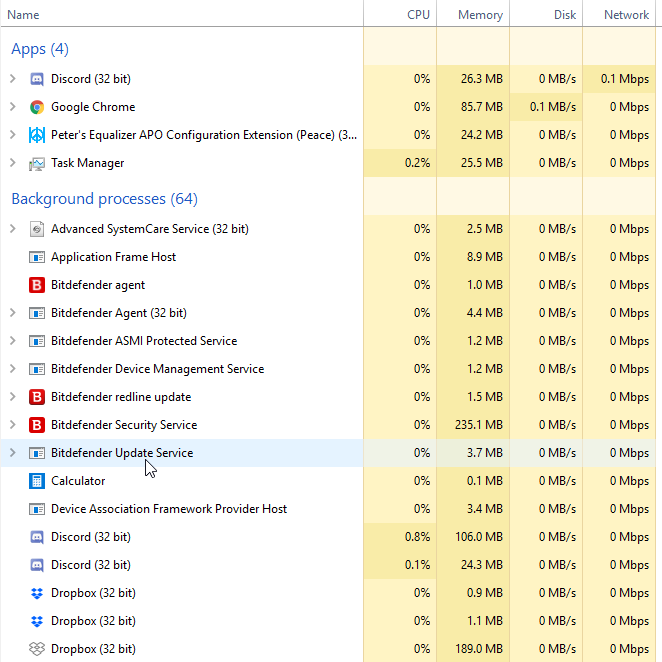Click the Bitdefender Security Service icon

click(37, 425)
